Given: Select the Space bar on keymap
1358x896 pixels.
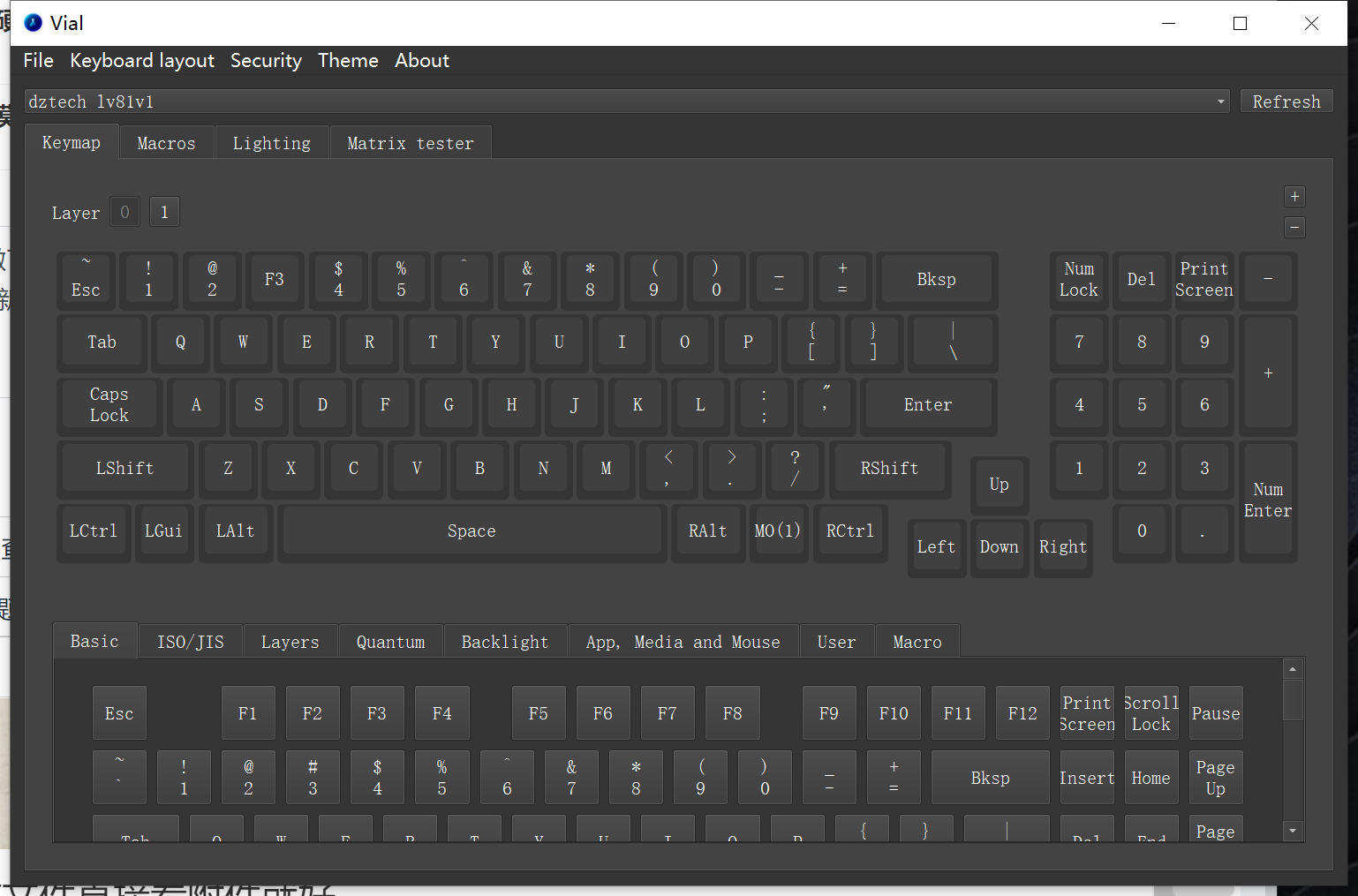Looking at the screenshot, I should coord(472,531).
